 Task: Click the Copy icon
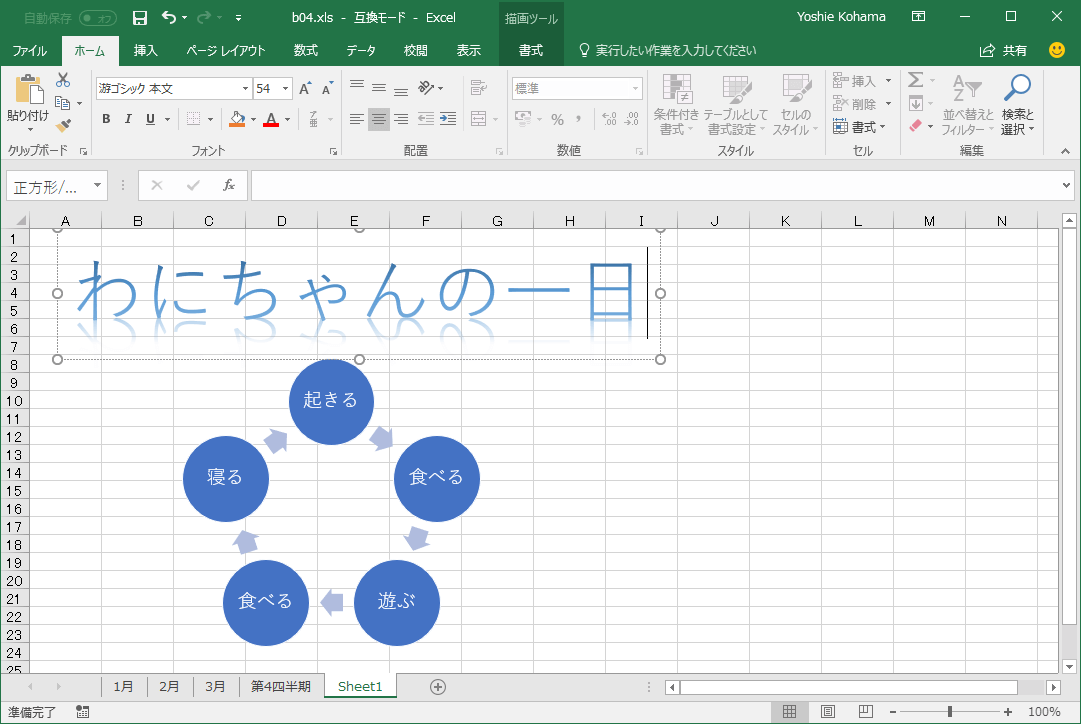point(63,103)
